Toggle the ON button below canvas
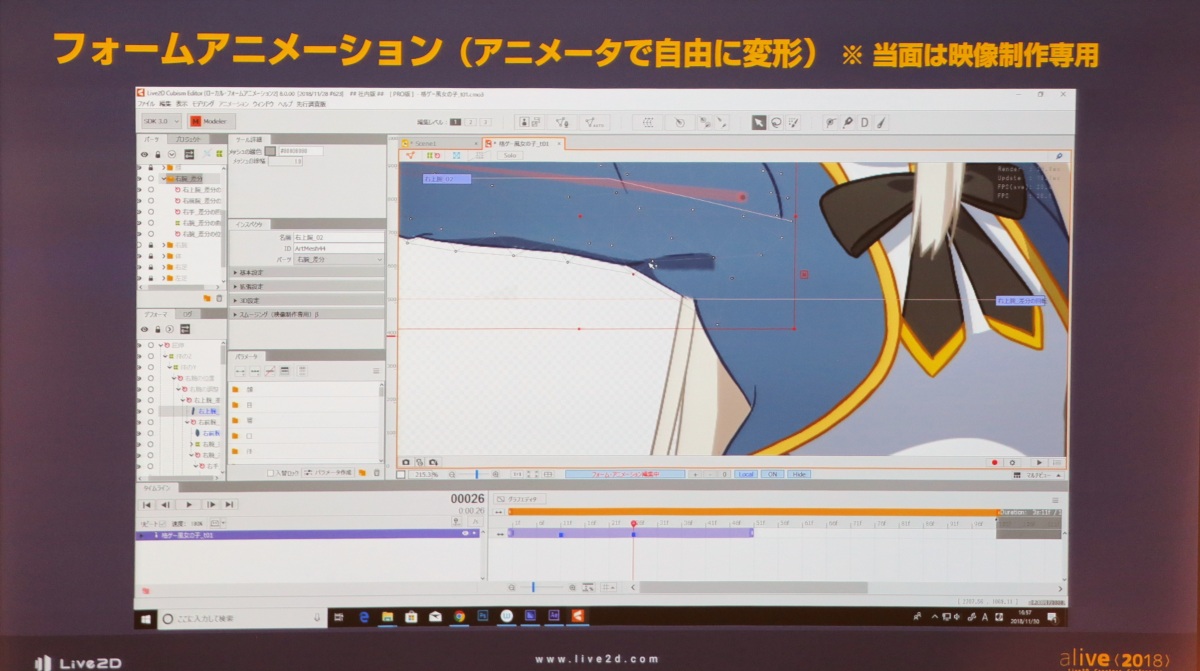The image size is (1200, 671). point(772,474)
